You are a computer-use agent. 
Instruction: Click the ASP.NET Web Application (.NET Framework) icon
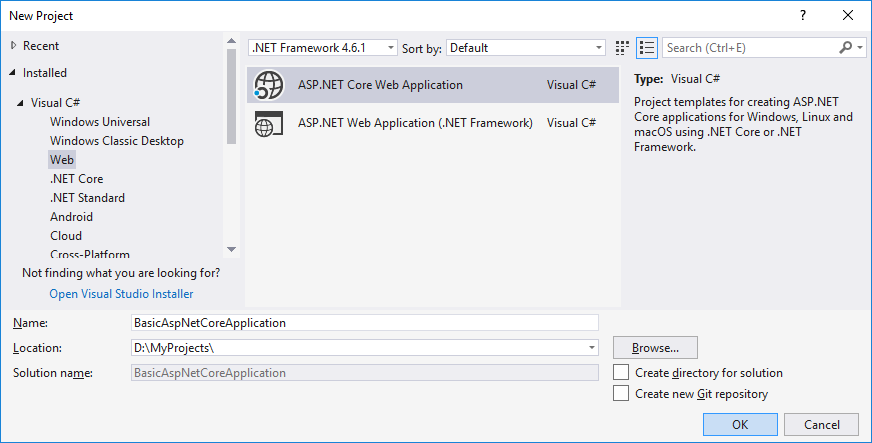[269, 123]
